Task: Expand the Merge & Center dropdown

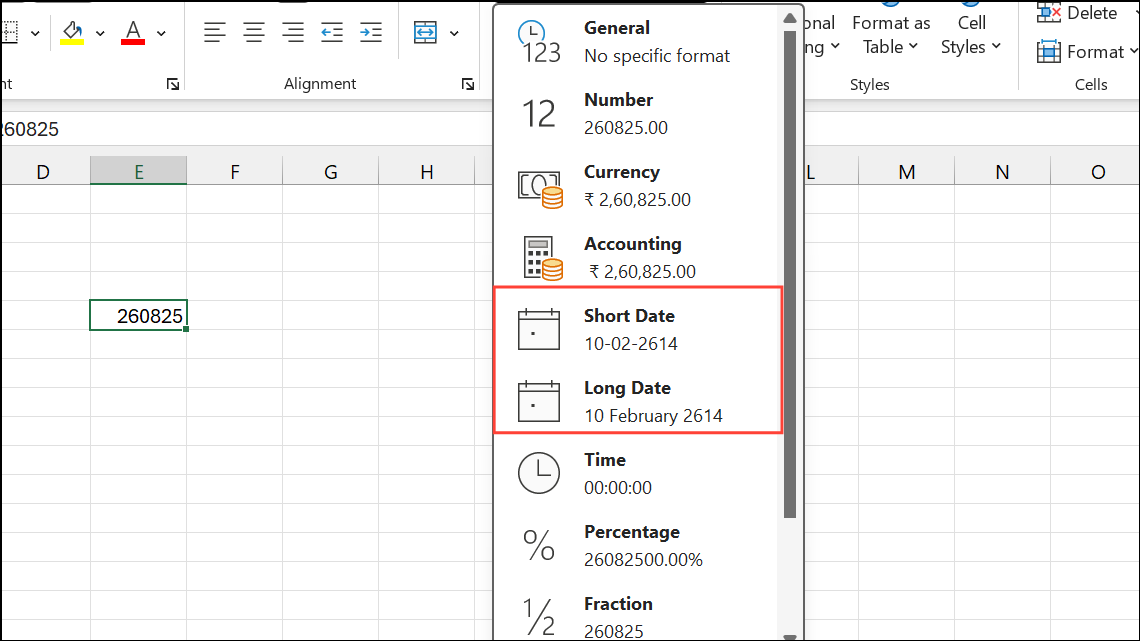Action: (x=454, y=31)
